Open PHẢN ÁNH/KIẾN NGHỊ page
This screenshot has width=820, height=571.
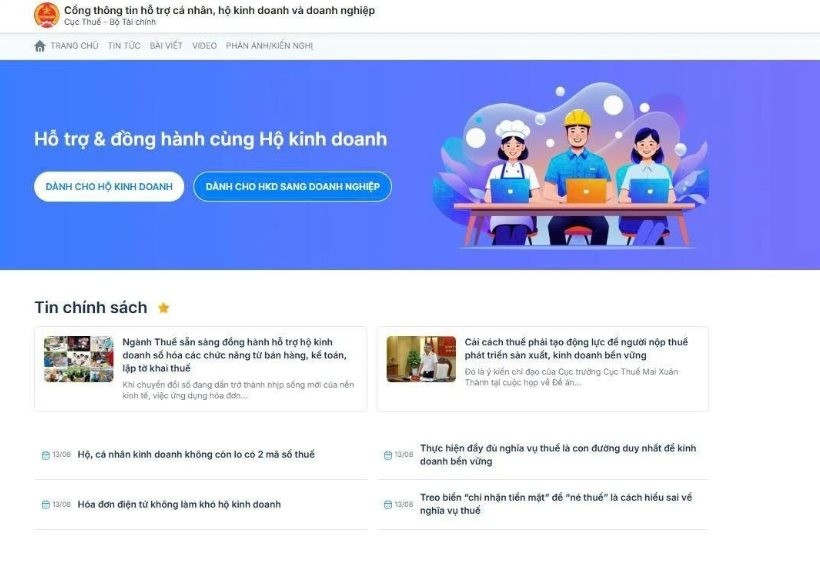coord(269,46)
